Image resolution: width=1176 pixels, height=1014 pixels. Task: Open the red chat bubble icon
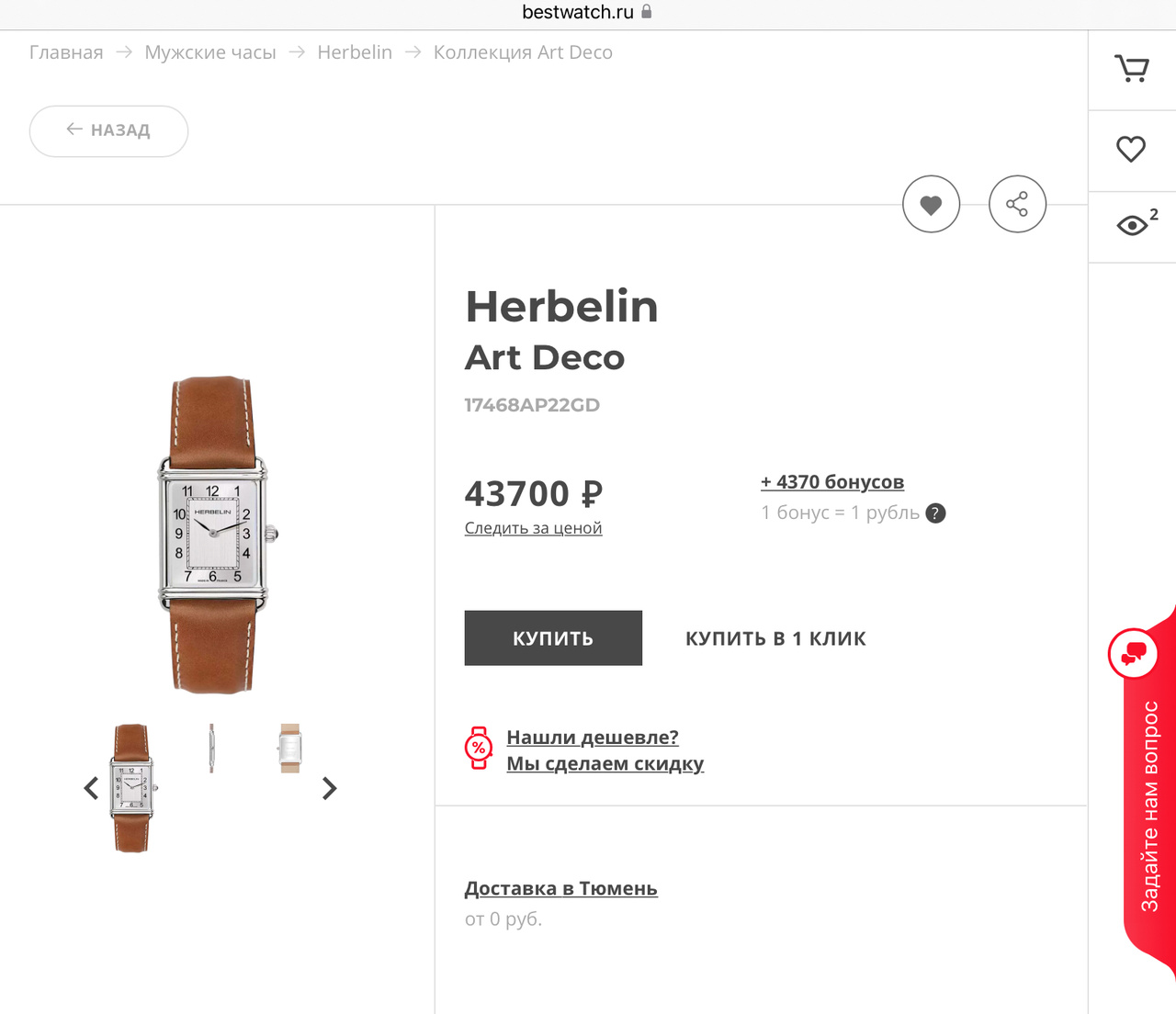[1134, 653]
